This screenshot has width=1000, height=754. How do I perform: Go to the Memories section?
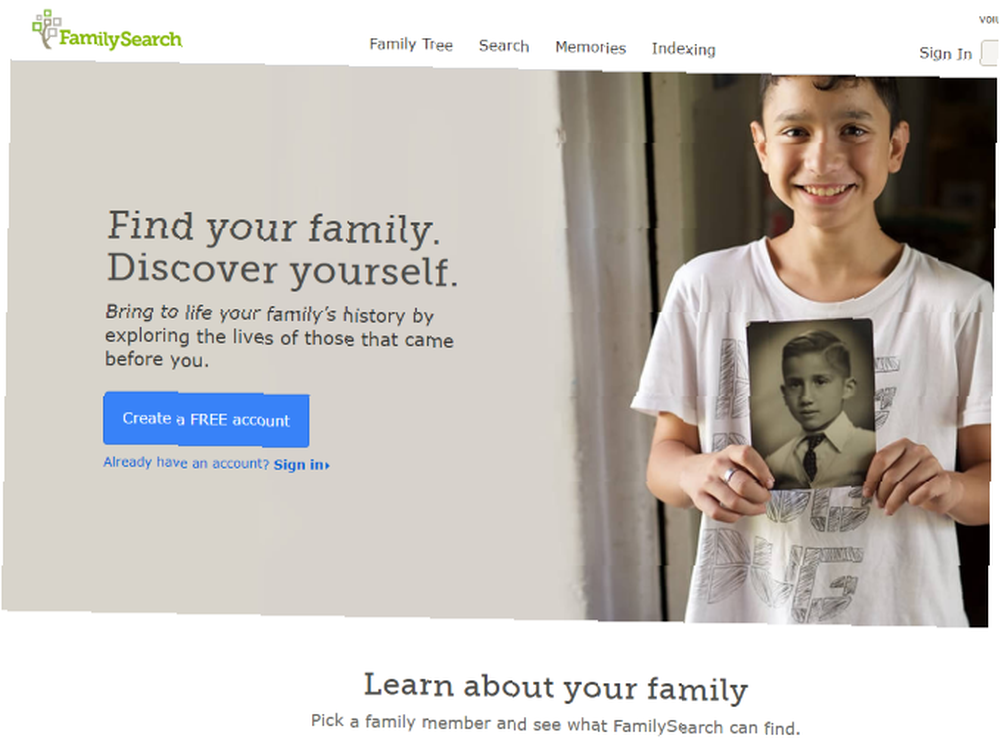591,48
